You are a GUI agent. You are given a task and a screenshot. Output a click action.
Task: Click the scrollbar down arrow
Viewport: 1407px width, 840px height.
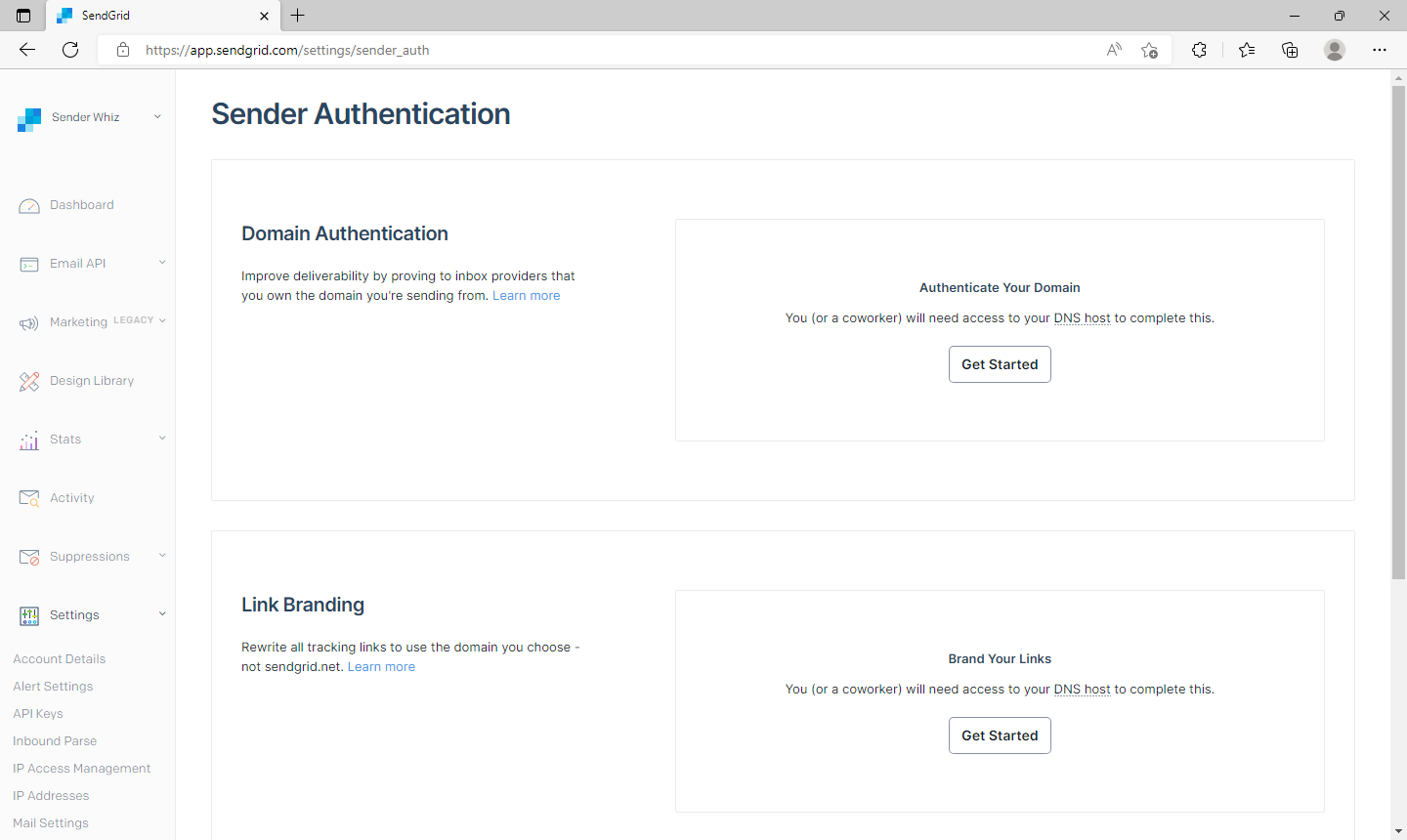click(x=1398, y=831)
